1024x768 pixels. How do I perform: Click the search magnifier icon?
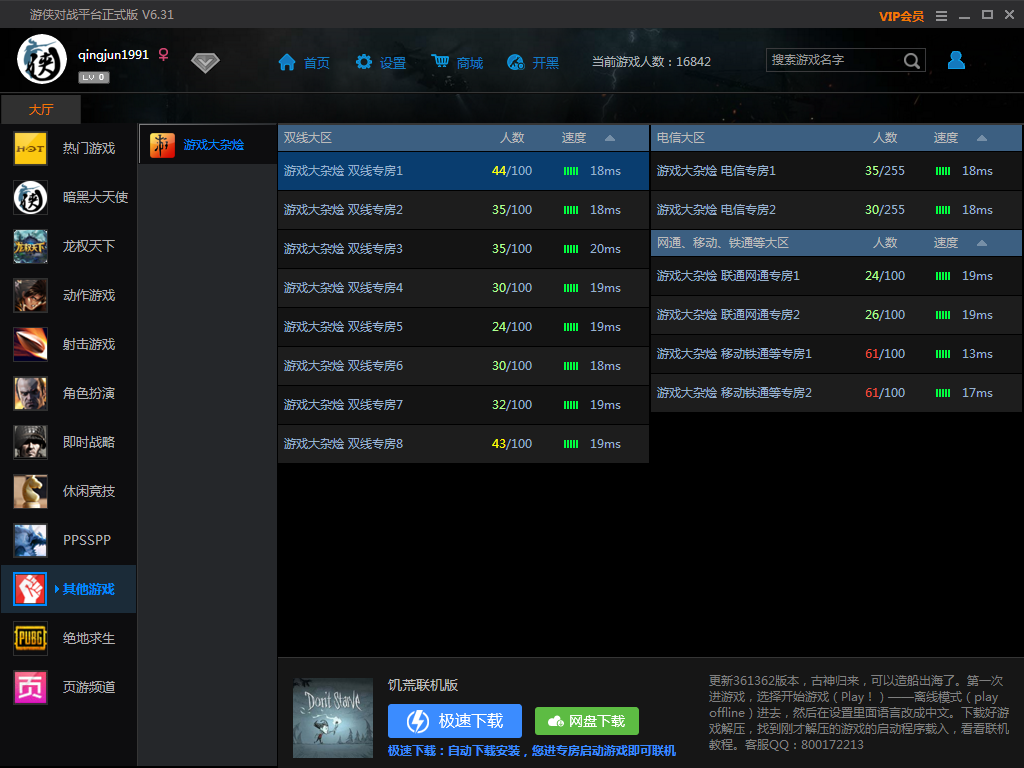click(912, 61)
